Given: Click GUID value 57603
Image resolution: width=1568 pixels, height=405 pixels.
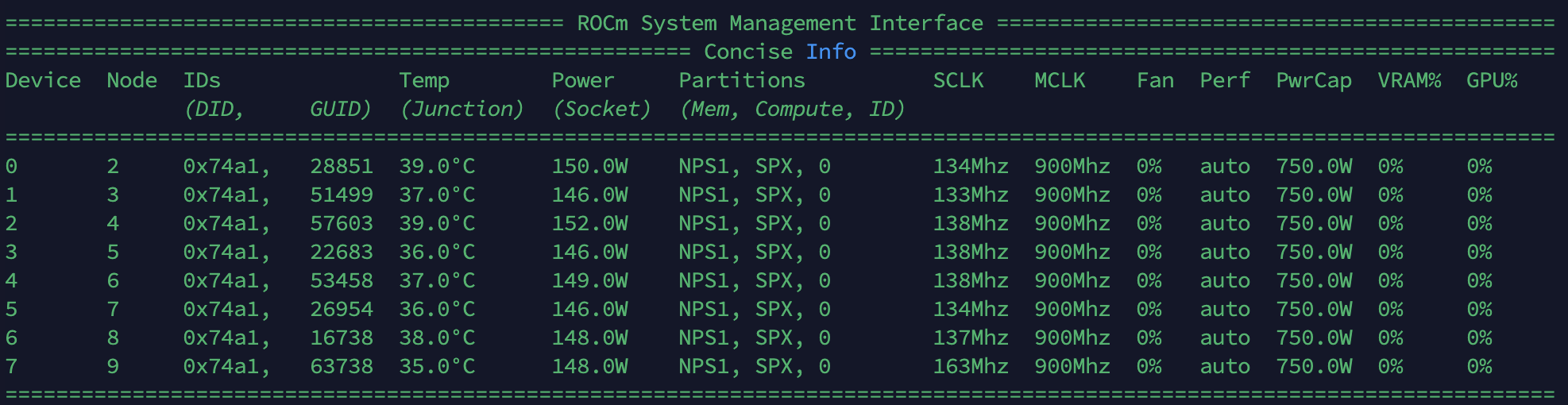Looking at the screenshot, I should [x=342, y=223].
